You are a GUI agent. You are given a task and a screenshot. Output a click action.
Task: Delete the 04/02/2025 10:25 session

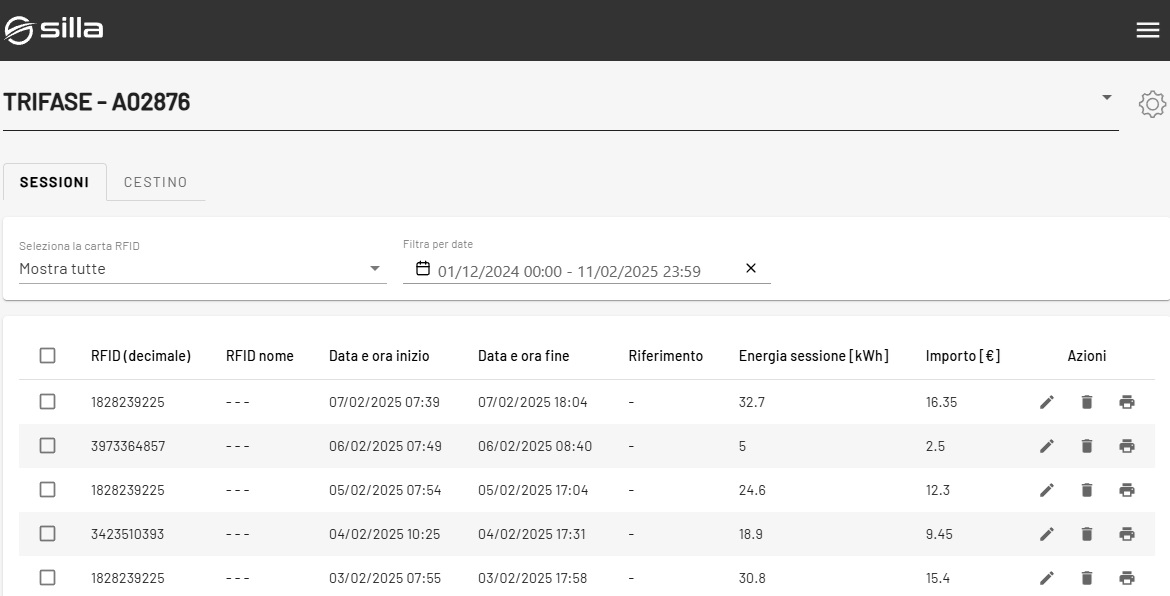coord(1086,534)
